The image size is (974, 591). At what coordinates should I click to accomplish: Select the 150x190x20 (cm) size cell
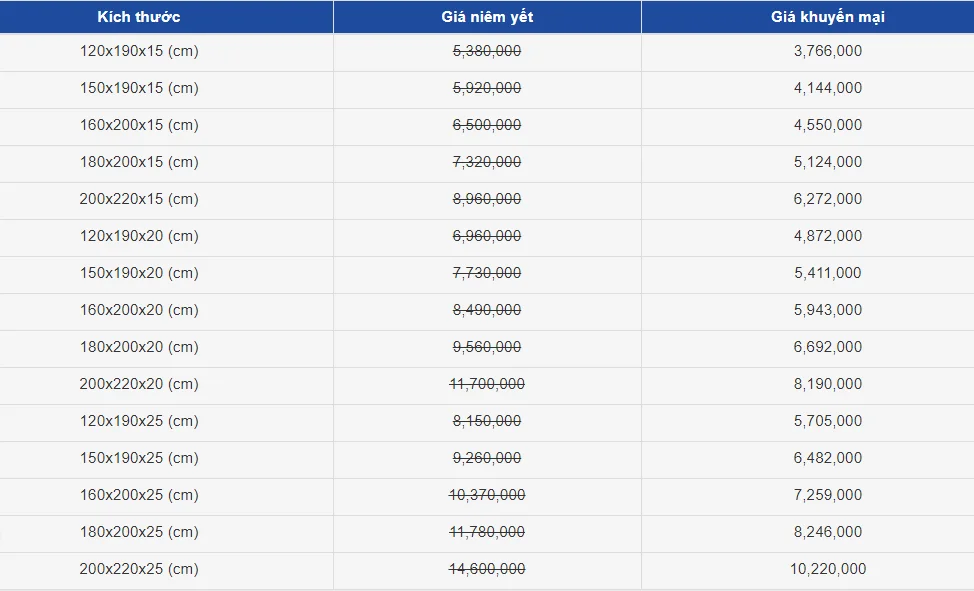(139, 273)
